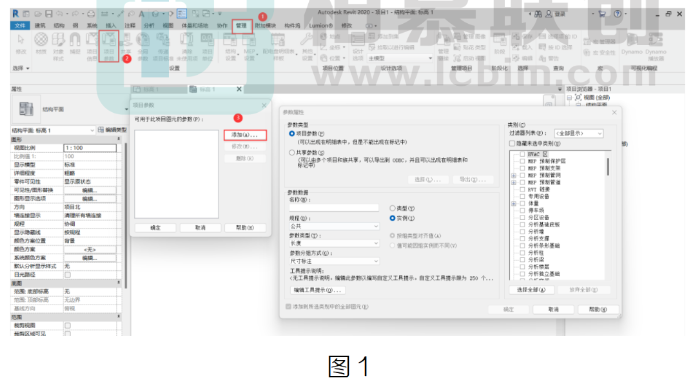Check the 专用设备 category checkbox
This screenshot has height=385, width=686.
[522, 196]
